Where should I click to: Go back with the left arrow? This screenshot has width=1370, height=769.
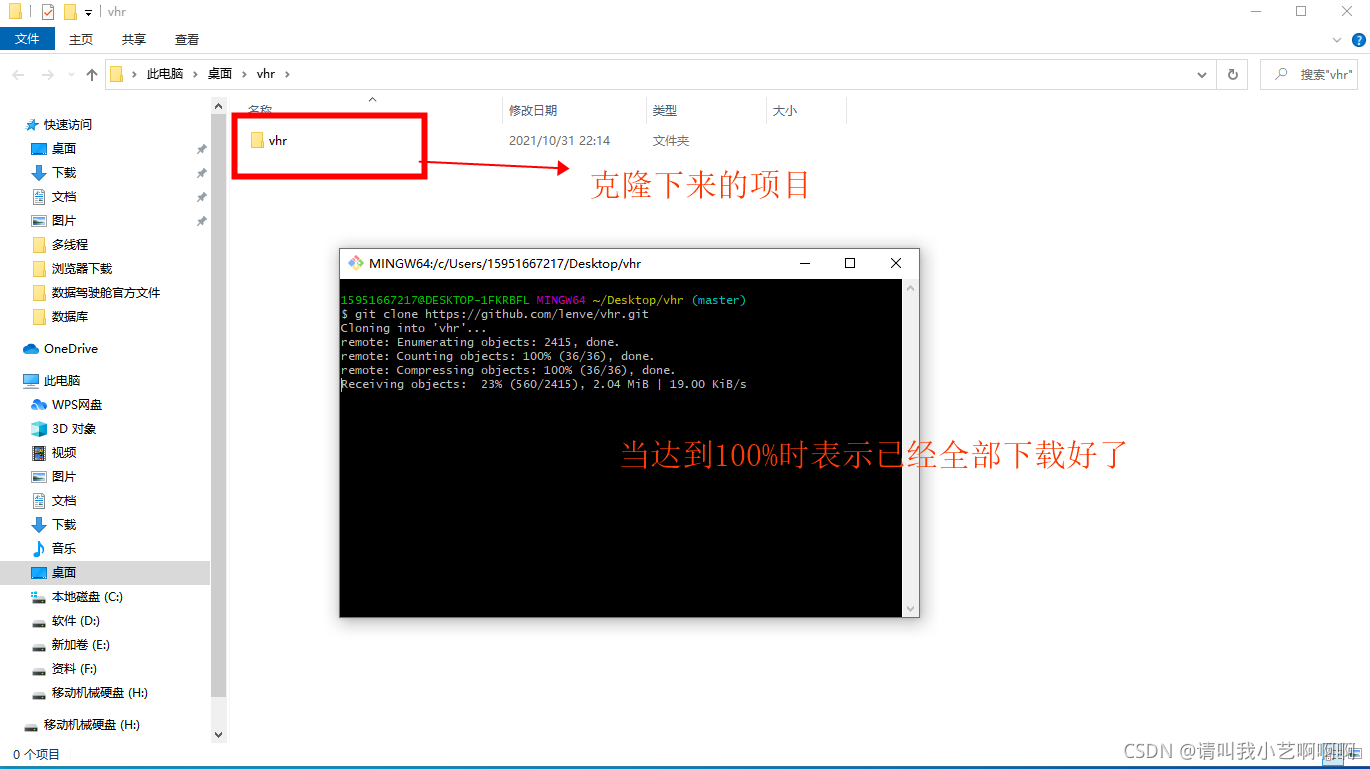[x=18, y=74]
